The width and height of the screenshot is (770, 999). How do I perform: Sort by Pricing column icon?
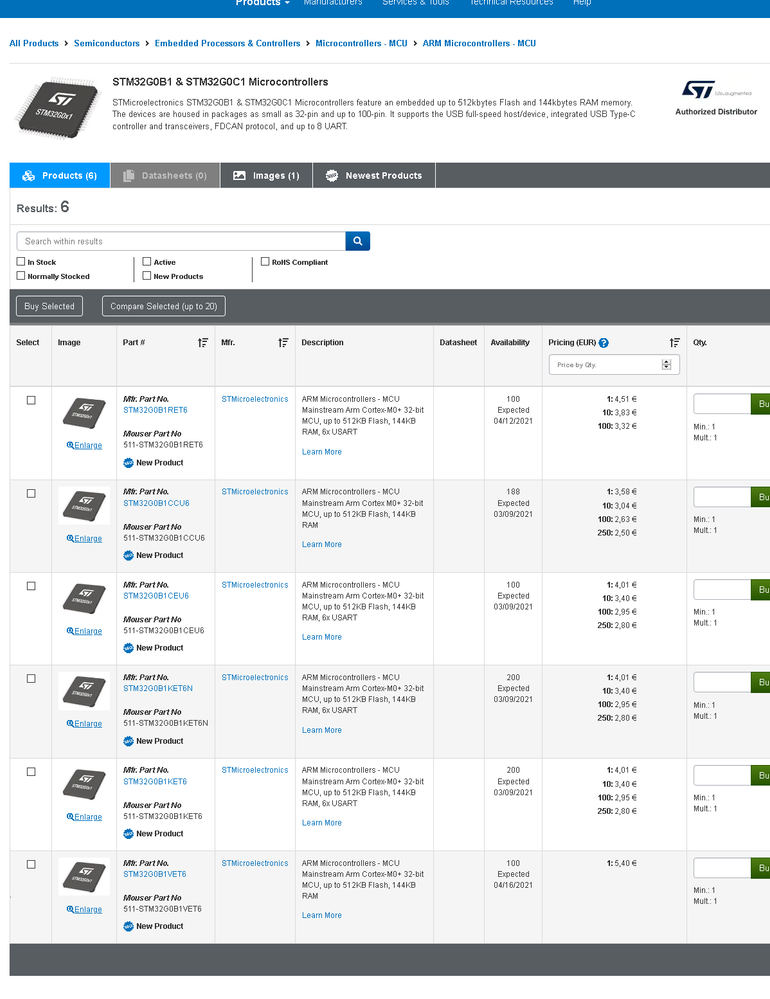[x=674, y=343]
